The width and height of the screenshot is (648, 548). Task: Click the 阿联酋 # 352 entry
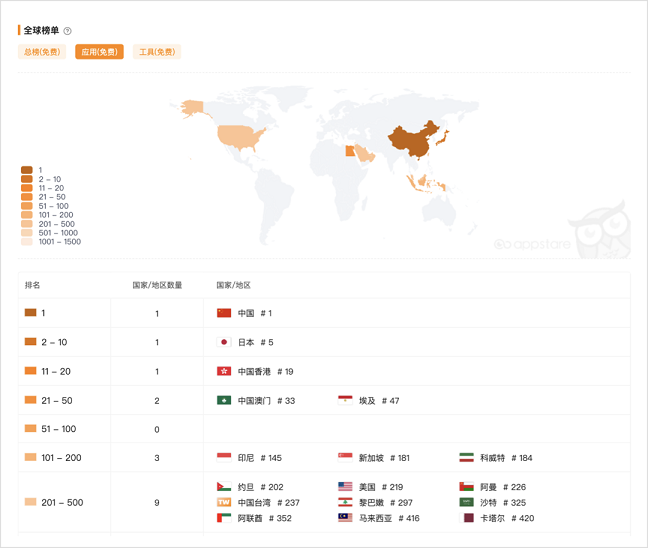(265, 518)
